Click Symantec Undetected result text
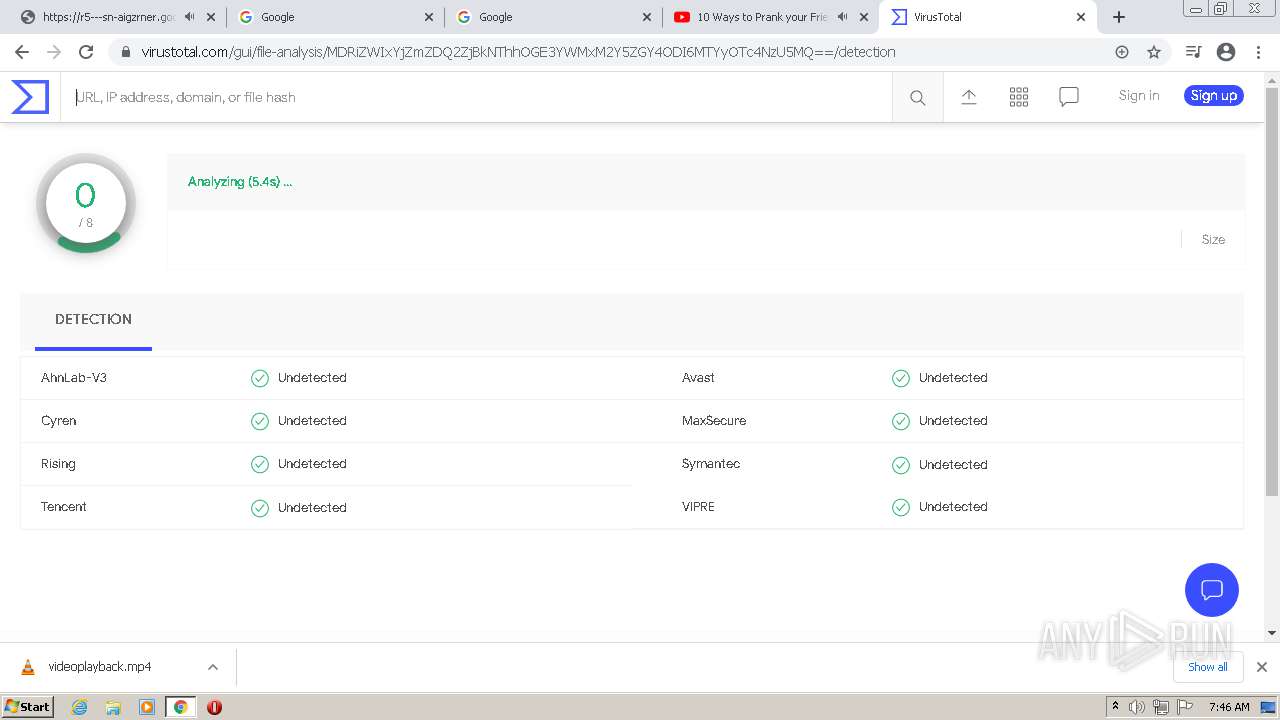Screen dimensions: 1280x720 tap(953, 465)
